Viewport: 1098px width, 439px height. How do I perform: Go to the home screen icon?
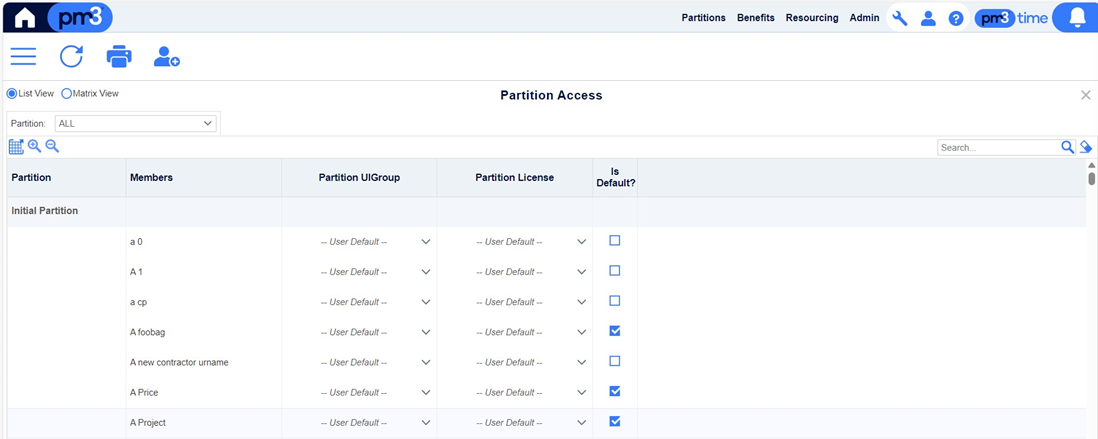pos(25,18)
